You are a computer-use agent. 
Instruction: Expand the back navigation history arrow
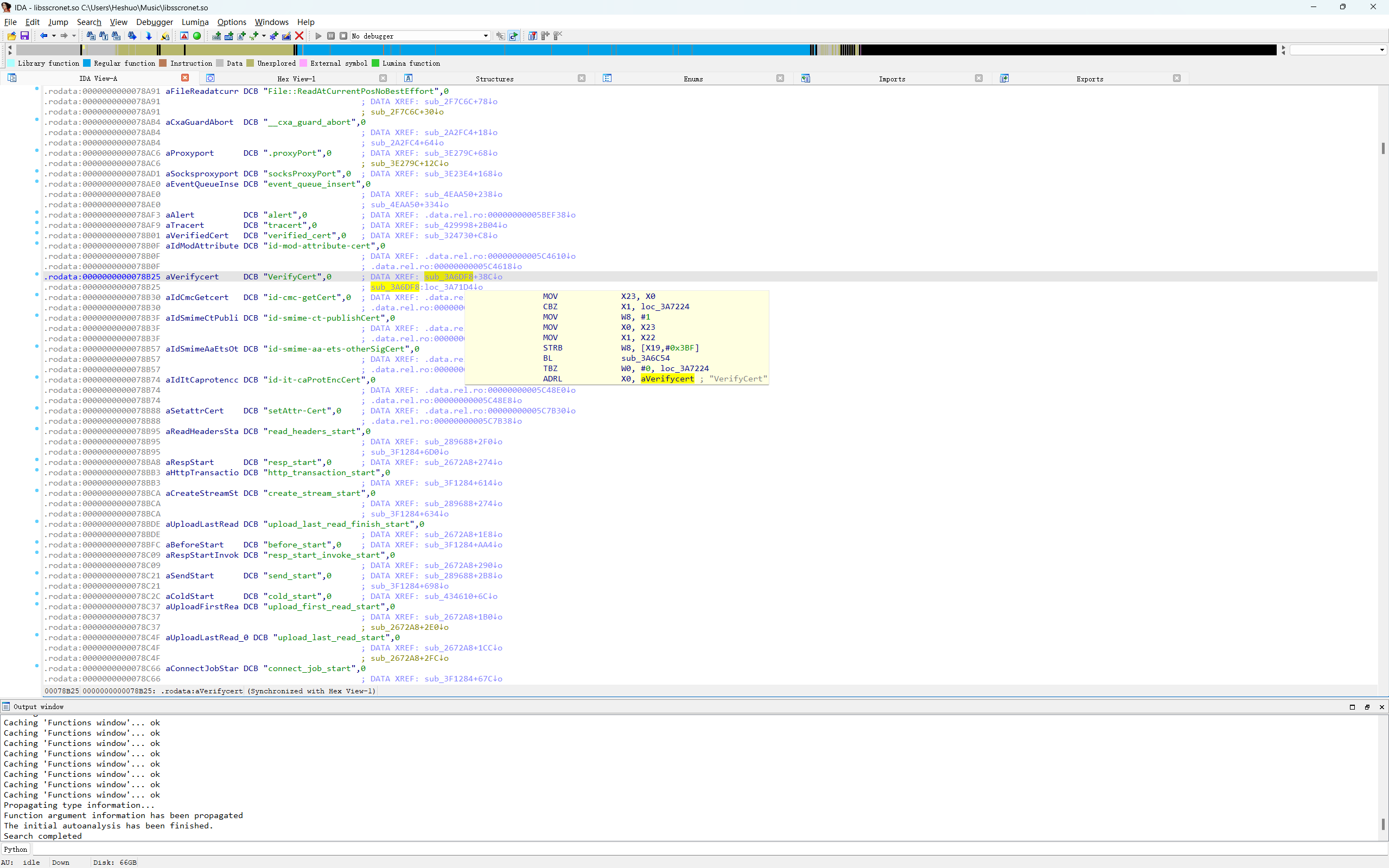click(54, 36)
